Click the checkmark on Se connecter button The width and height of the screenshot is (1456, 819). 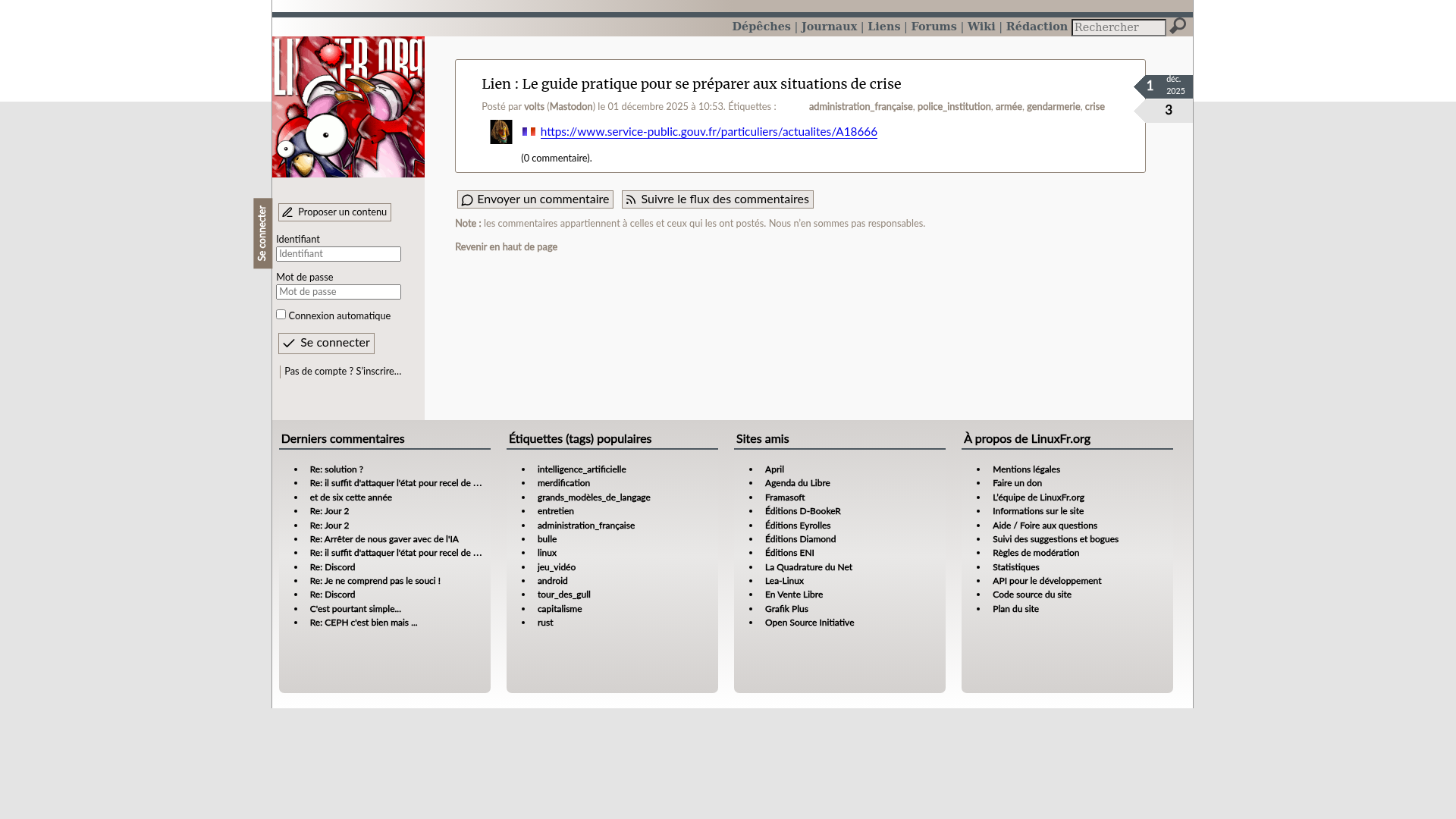click(289, 344)
